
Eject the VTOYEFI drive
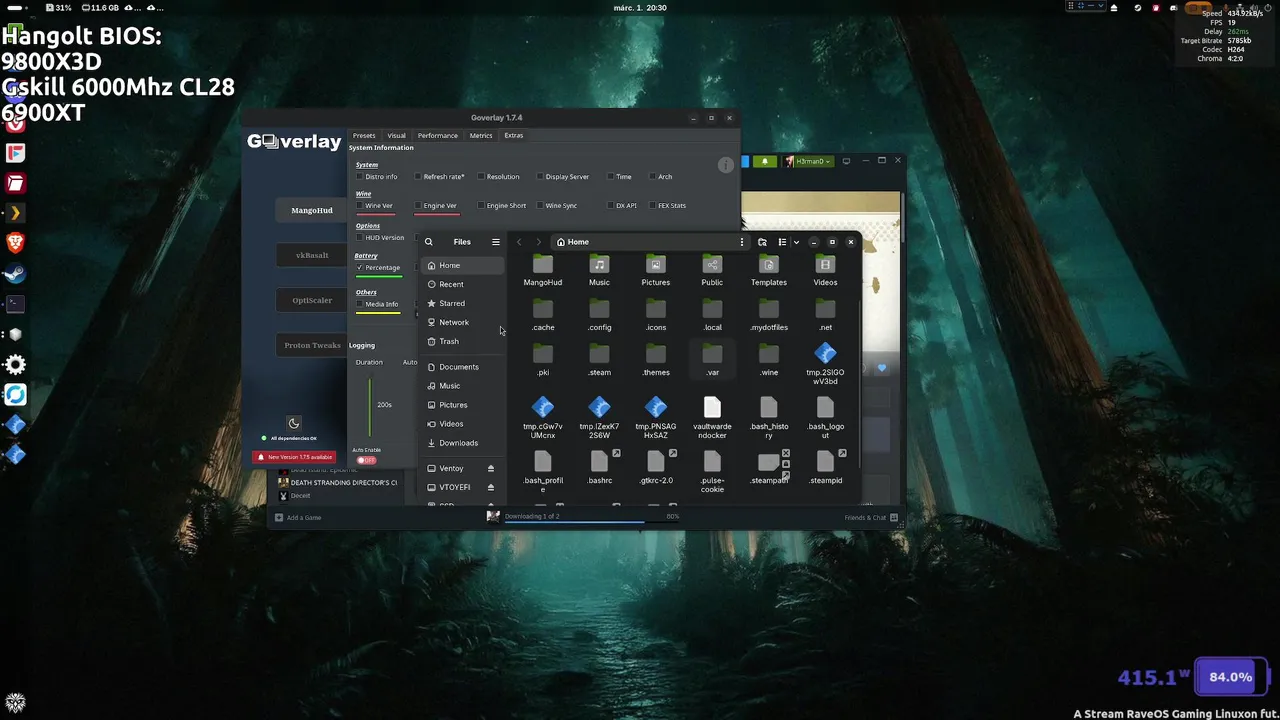click(490, 487)
